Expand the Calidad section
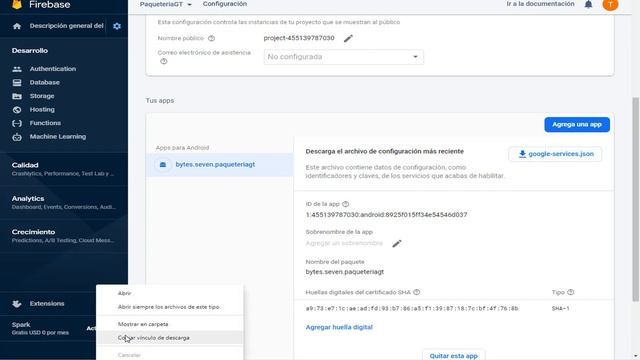The height and width of the screenshot is (360, 640). coord(64,169)
